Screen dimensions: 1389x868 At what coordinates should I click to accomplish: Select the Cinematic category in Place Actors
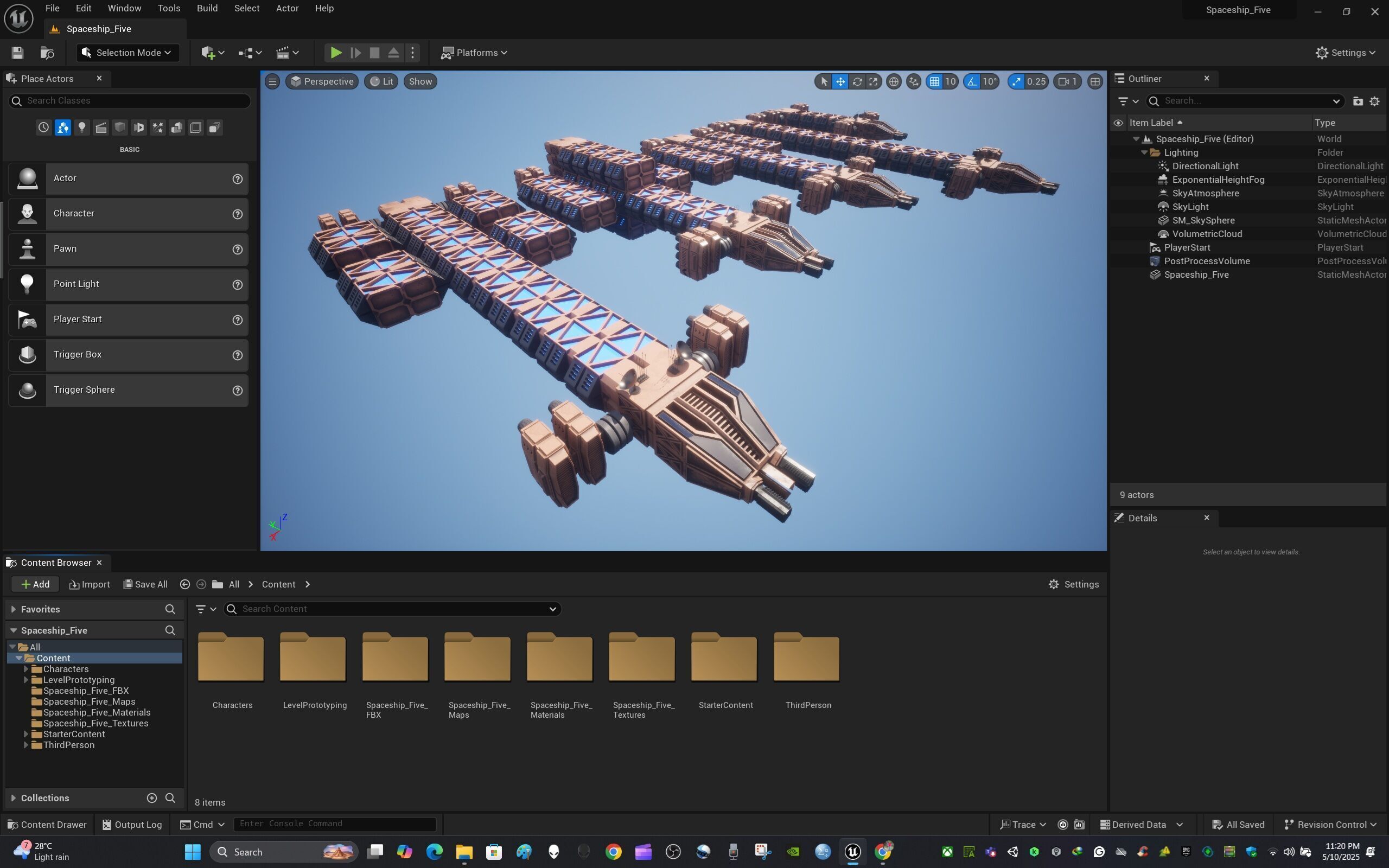point(101,127)
